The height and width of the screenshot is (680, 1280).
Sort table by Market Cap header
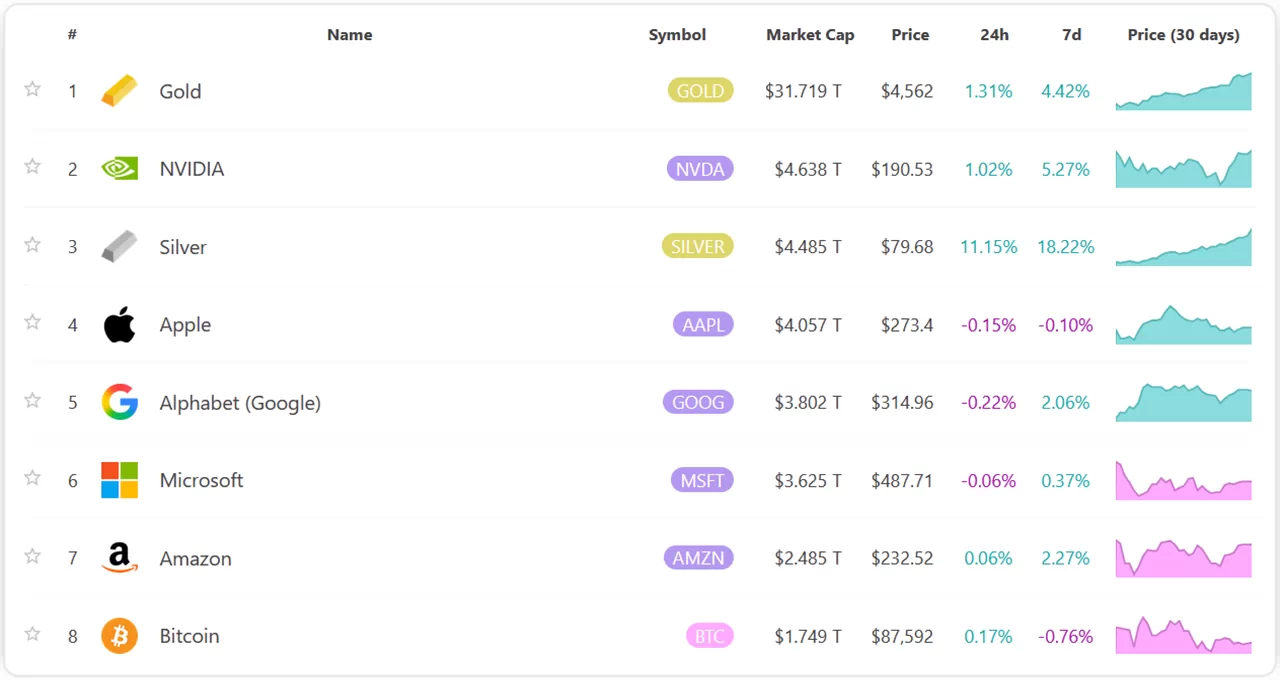point(810,35)
